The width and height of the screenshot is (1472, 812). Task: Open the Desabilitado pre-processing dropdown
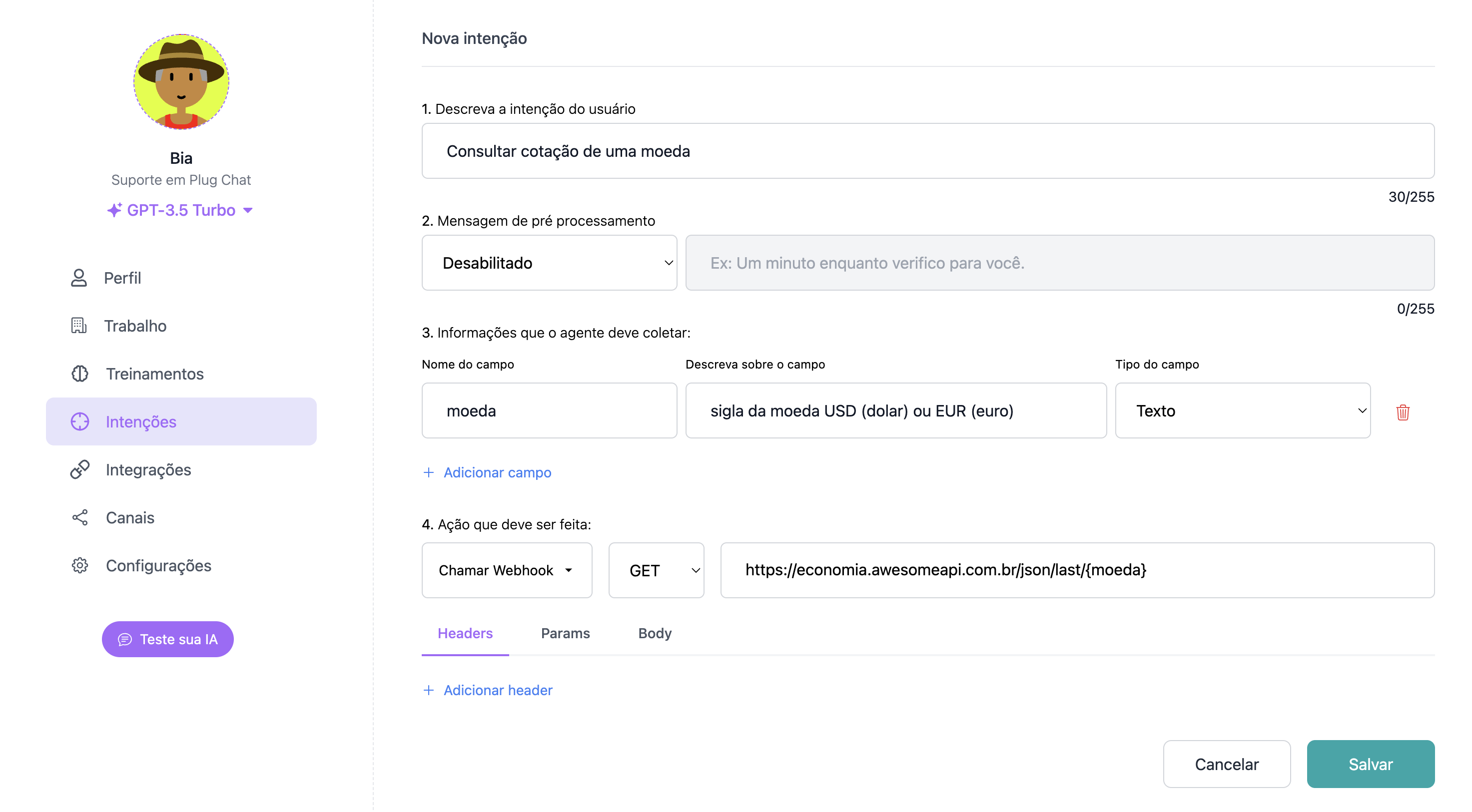coord(549,263)
